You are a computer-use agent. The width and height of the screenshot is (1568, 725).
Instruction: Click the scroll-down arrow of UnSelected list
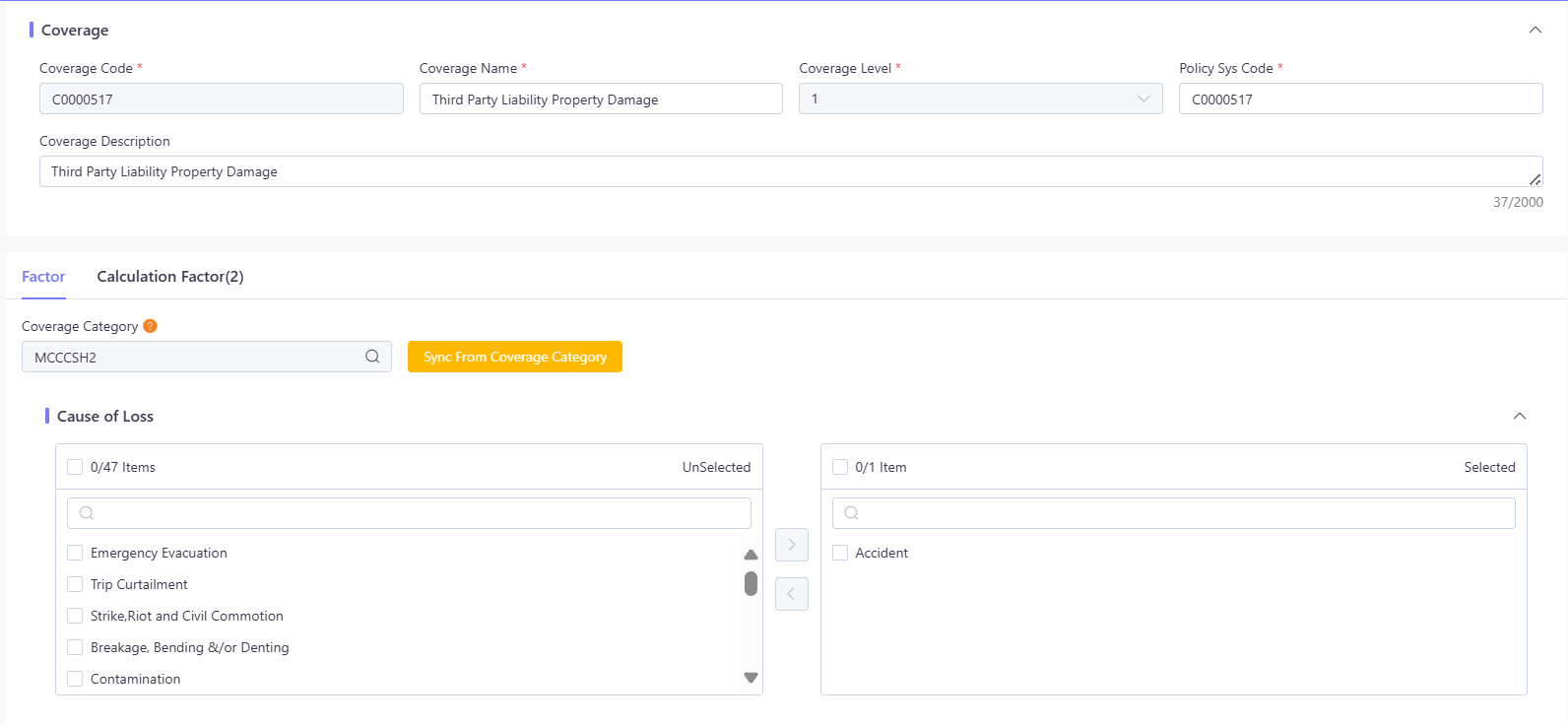click(x=751, y=678)
